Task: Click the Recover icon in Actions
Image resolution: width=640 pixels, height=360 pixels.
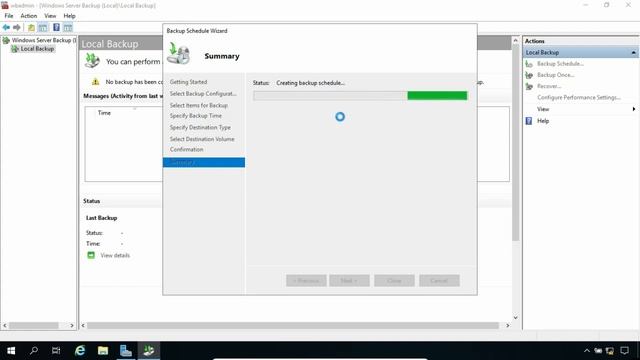Action: click(529, 86)
